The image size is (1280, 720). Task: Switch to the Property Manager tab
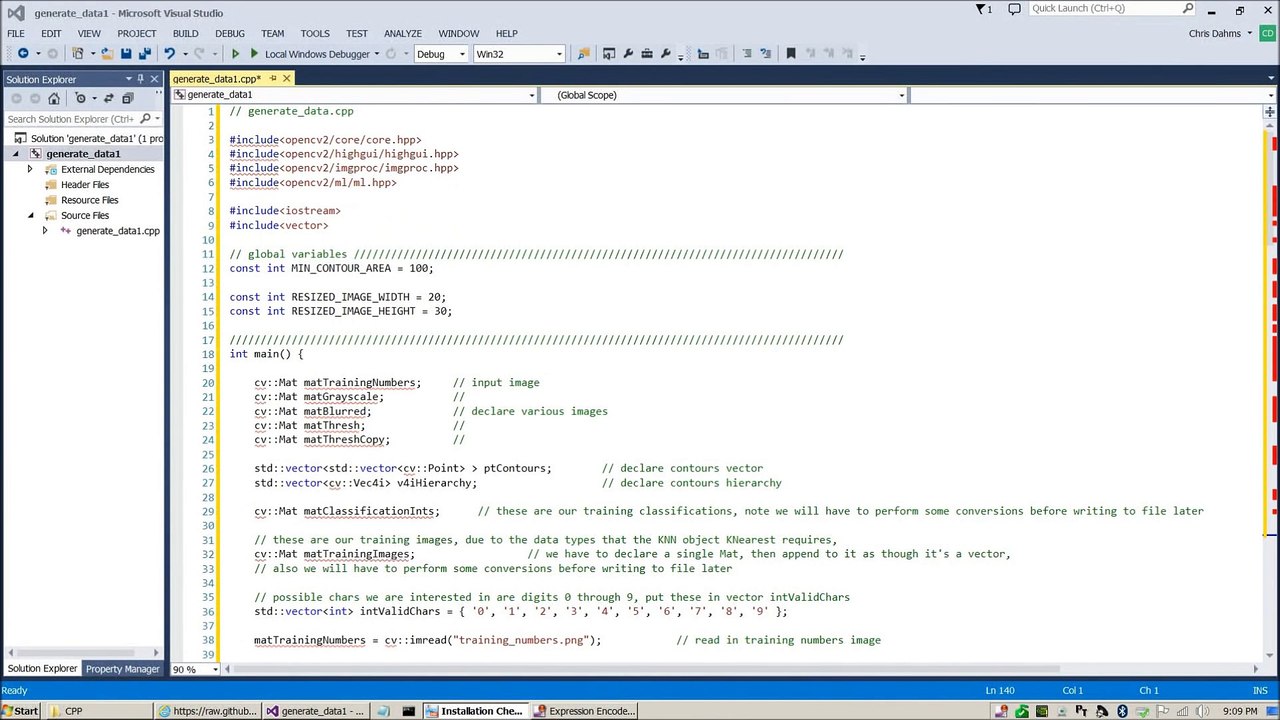click(x=122, y=669)
